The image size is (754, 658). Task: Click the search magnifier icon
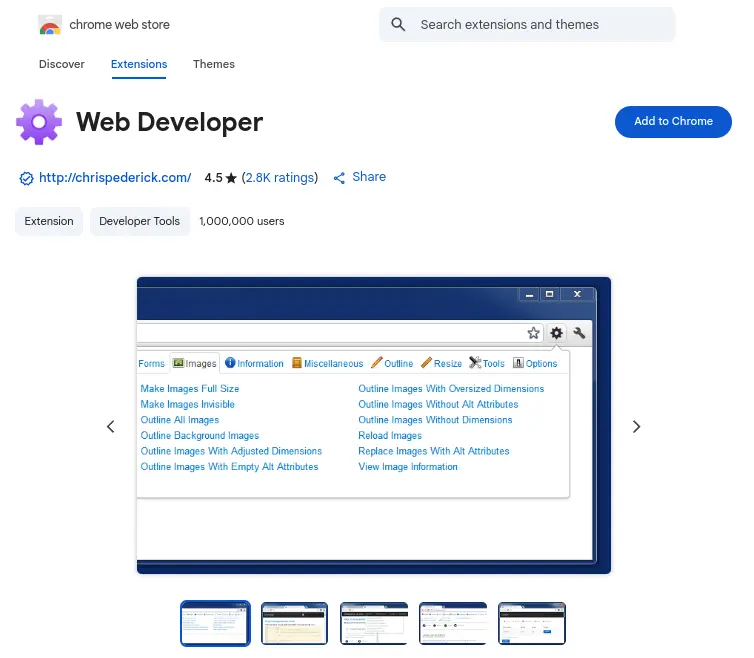[x=398, y=24]
